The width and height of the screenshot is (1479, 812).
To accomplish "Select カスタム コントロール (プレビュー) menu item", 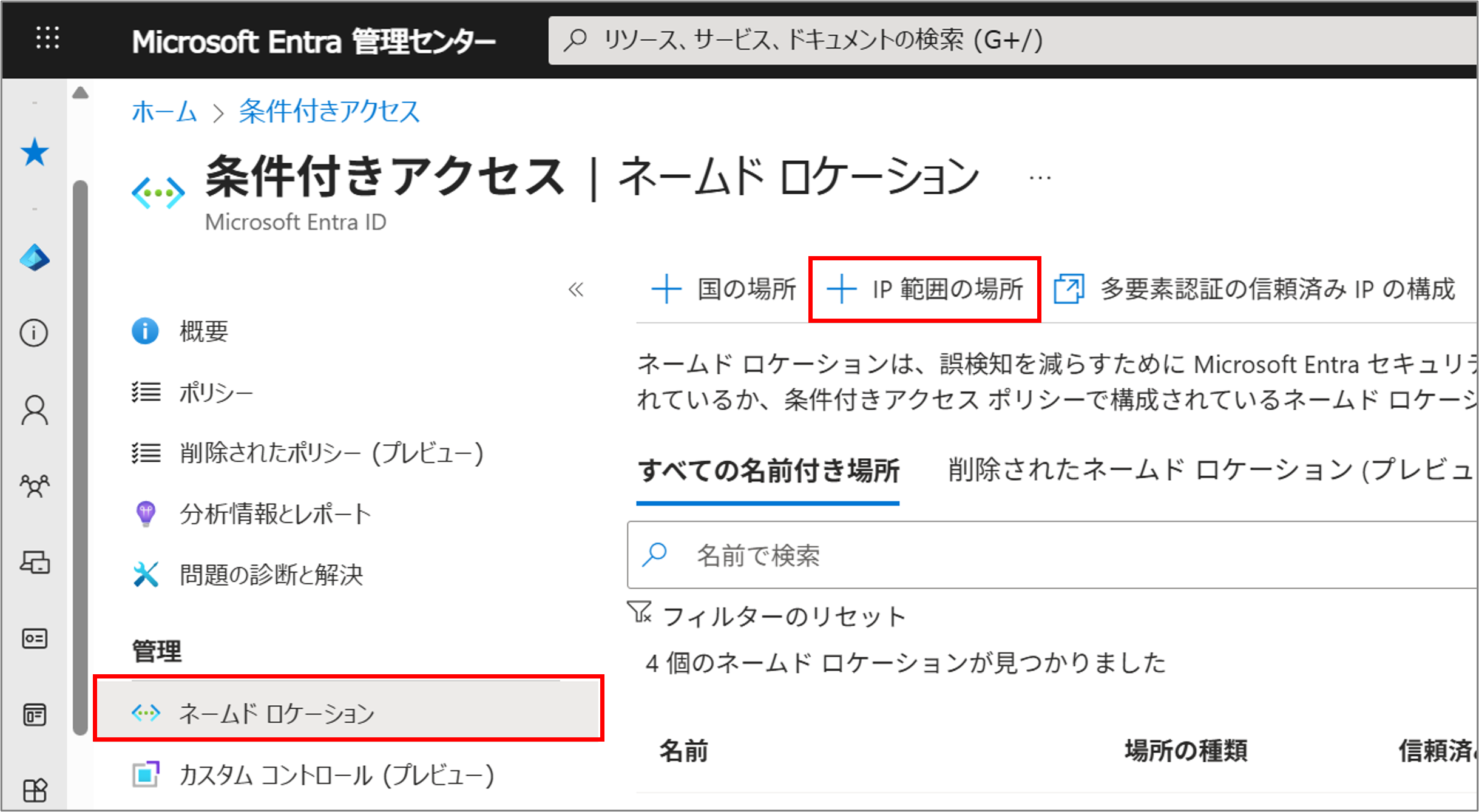I will pos(336,775).
